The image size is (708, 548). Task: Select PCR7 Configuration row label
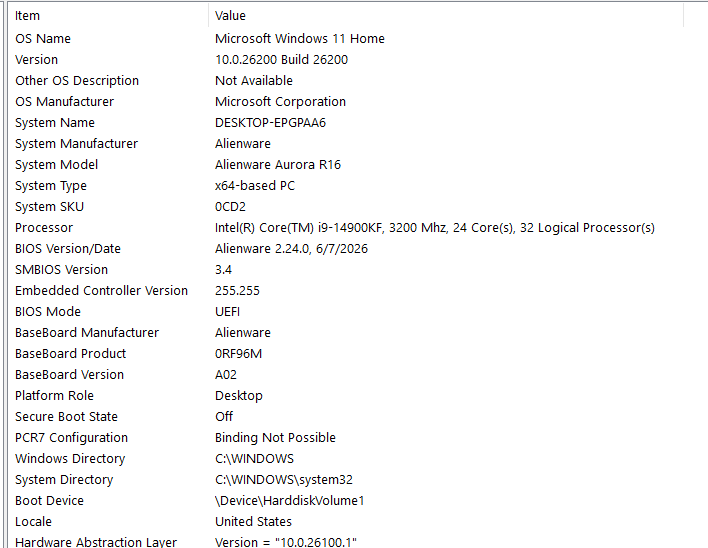pyautogui.click(x=71, y=437)
